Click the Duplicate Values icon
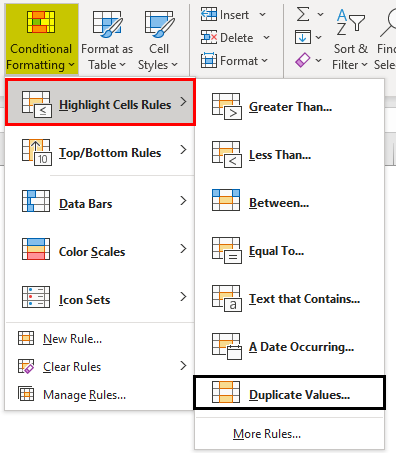 pos(226,392)
